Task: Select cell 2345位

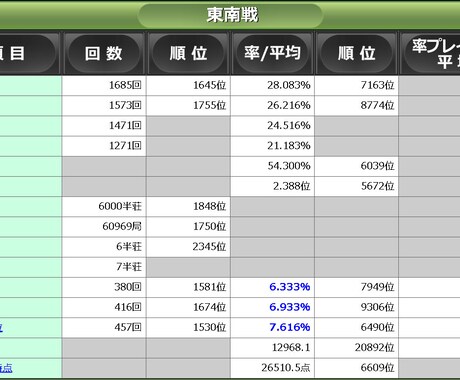Action: tap(188, 247)
